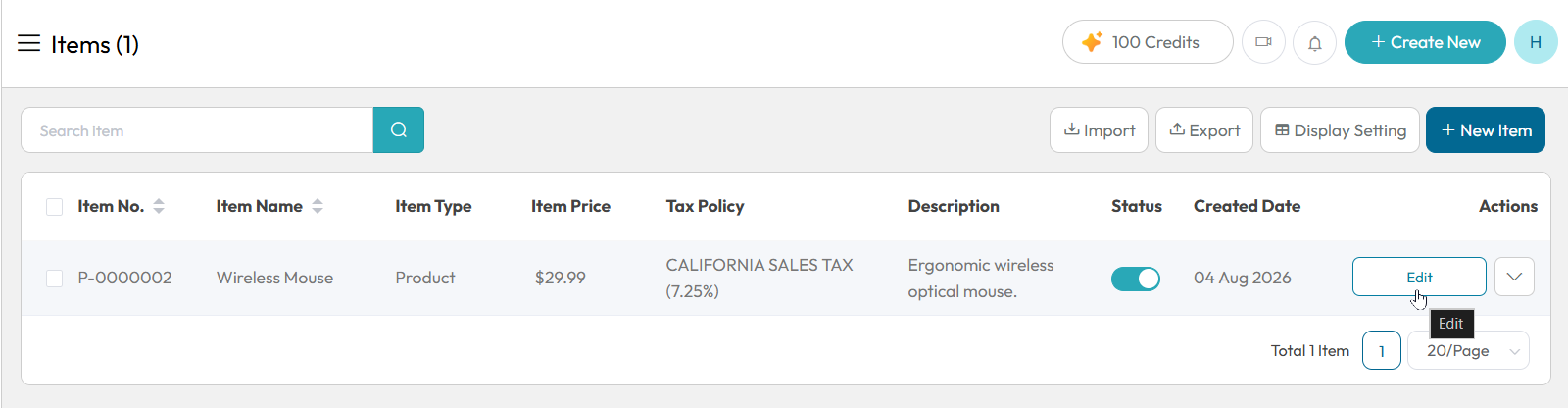Focus the Search item field
This screenshot has width=1568, height=408.
tap(197, 129)
